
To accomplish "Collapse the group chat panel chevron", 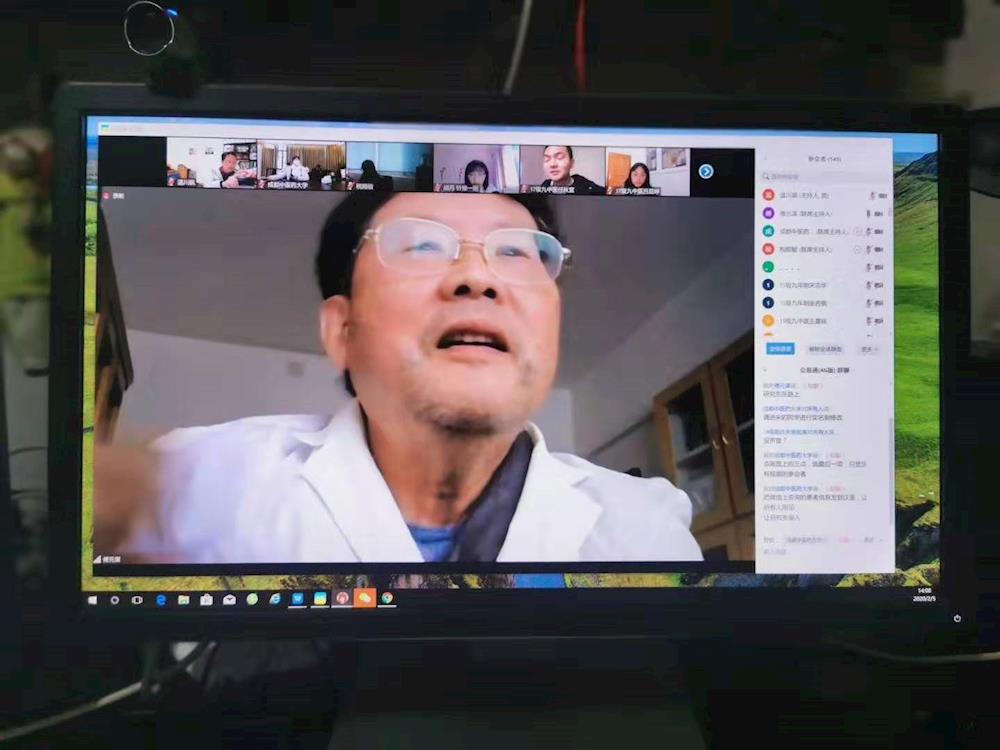I will (766, 369).
